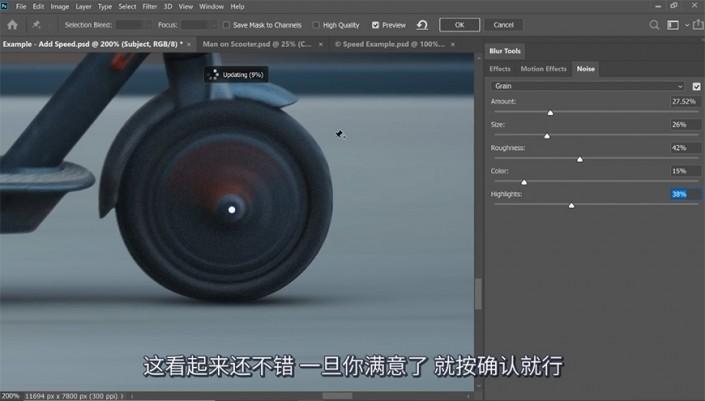The height and width of the screenshot is (401, 705).
Task: Expand the workspace switcher chevron
Action: point(687,26)
